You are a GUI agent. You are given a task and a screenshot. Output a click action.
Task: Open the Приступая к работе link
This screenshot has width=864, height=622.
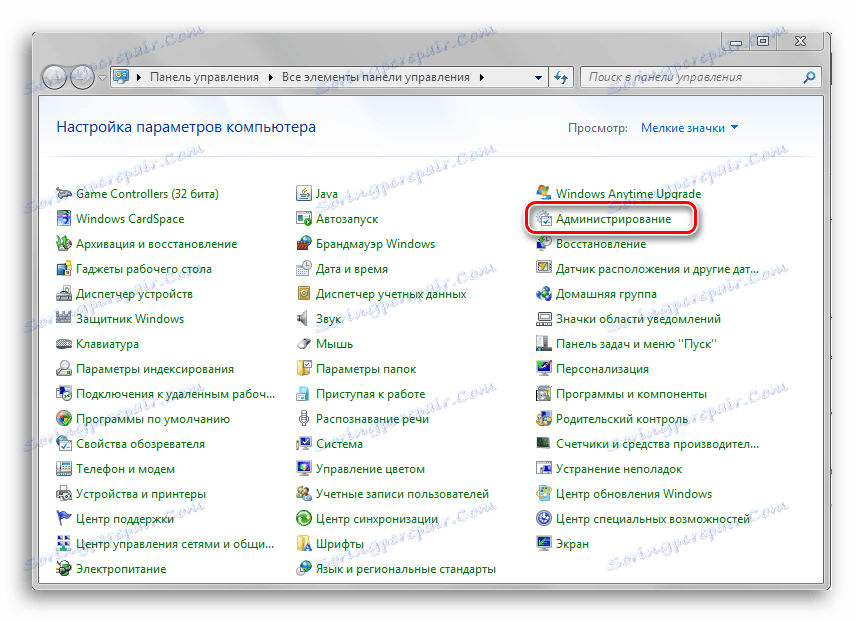click(x=370, y=394)
